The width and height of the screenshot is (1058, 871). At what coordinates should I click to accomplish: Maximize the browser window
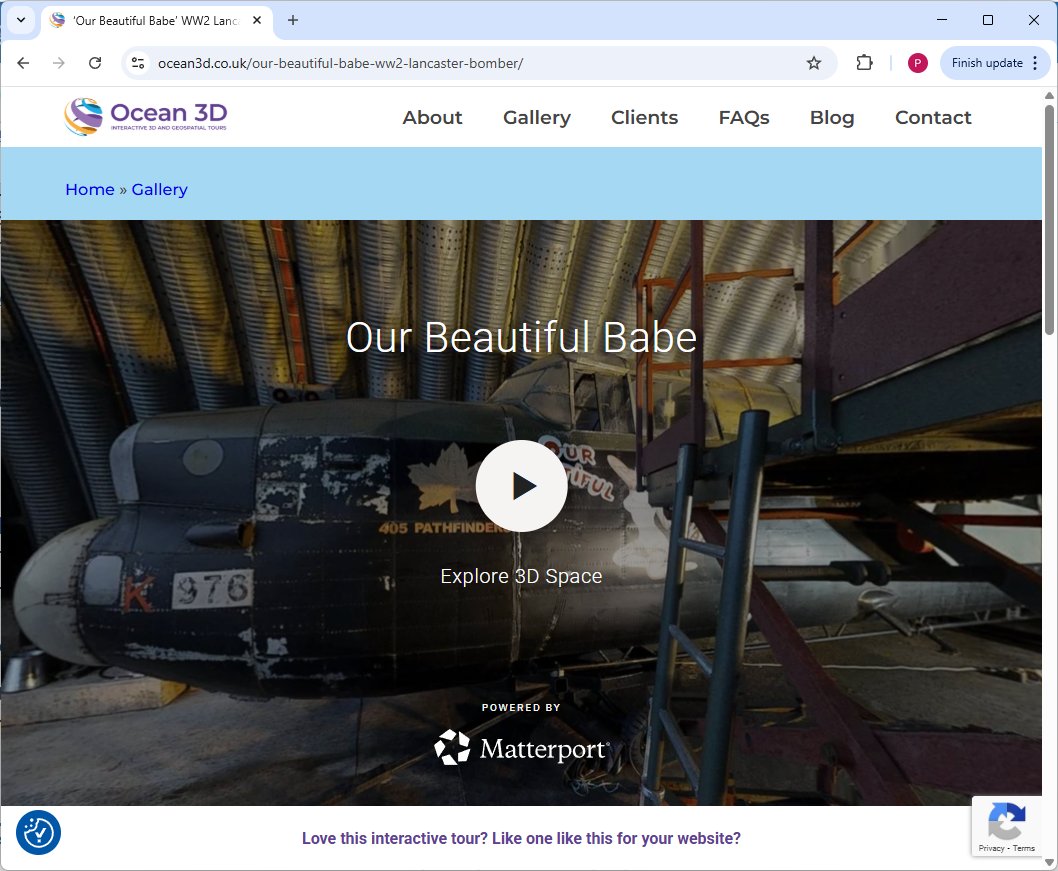click(988, 20)
